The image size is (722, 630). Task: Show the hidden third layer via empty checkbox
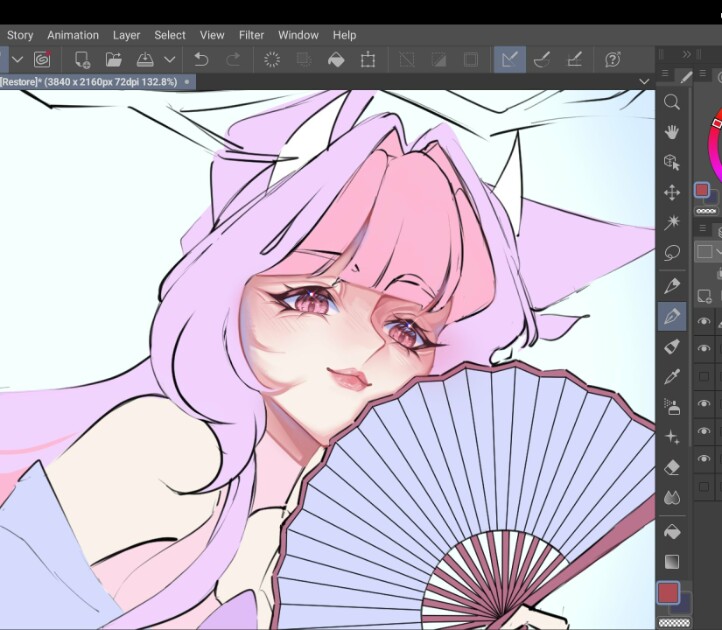[704, 376]
